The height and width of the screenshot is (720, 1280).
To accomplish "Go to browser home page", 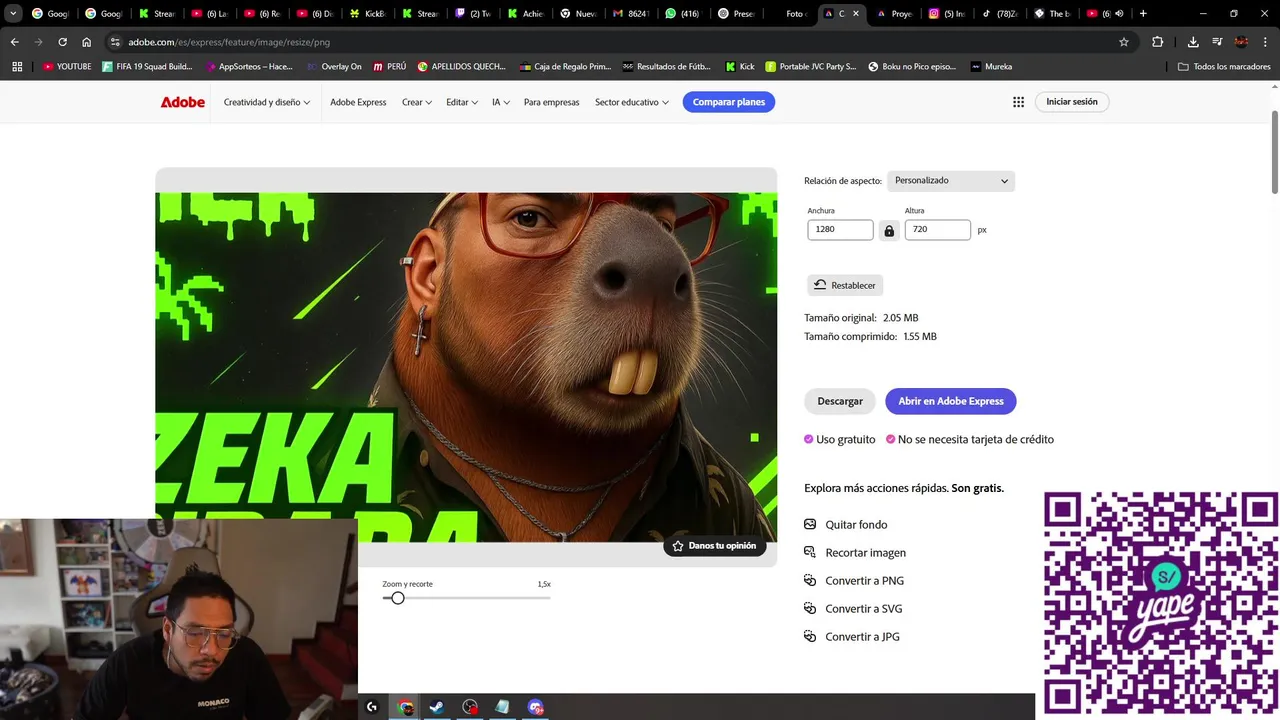I will [87, 42].
